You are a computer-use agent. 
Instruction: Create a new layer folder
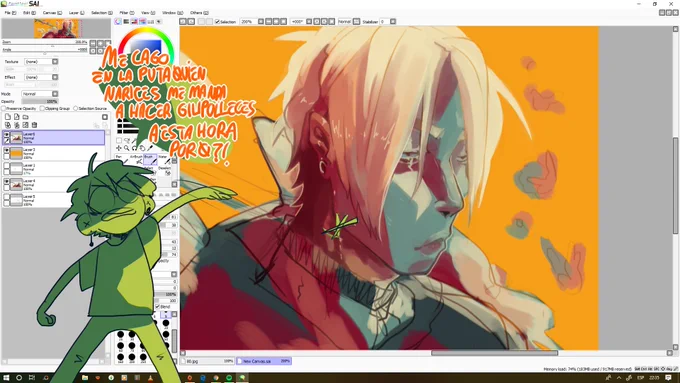point(26,117)
